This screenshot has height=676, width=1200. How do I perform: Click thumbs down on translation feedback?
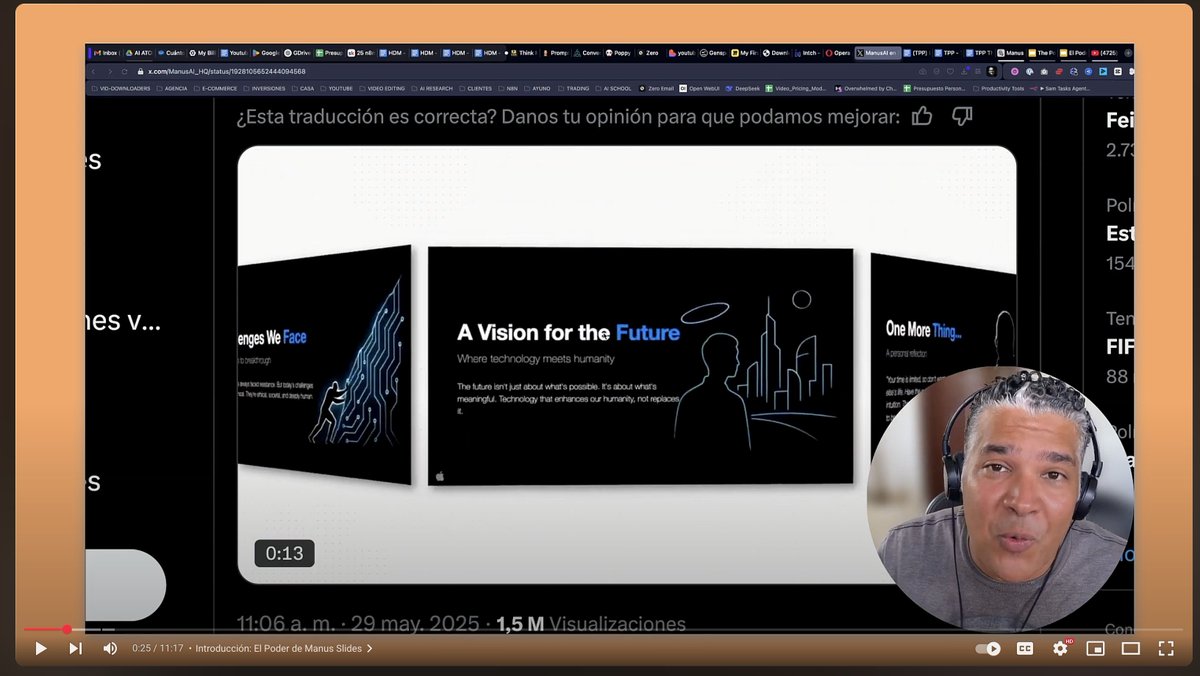pos(962,117)
